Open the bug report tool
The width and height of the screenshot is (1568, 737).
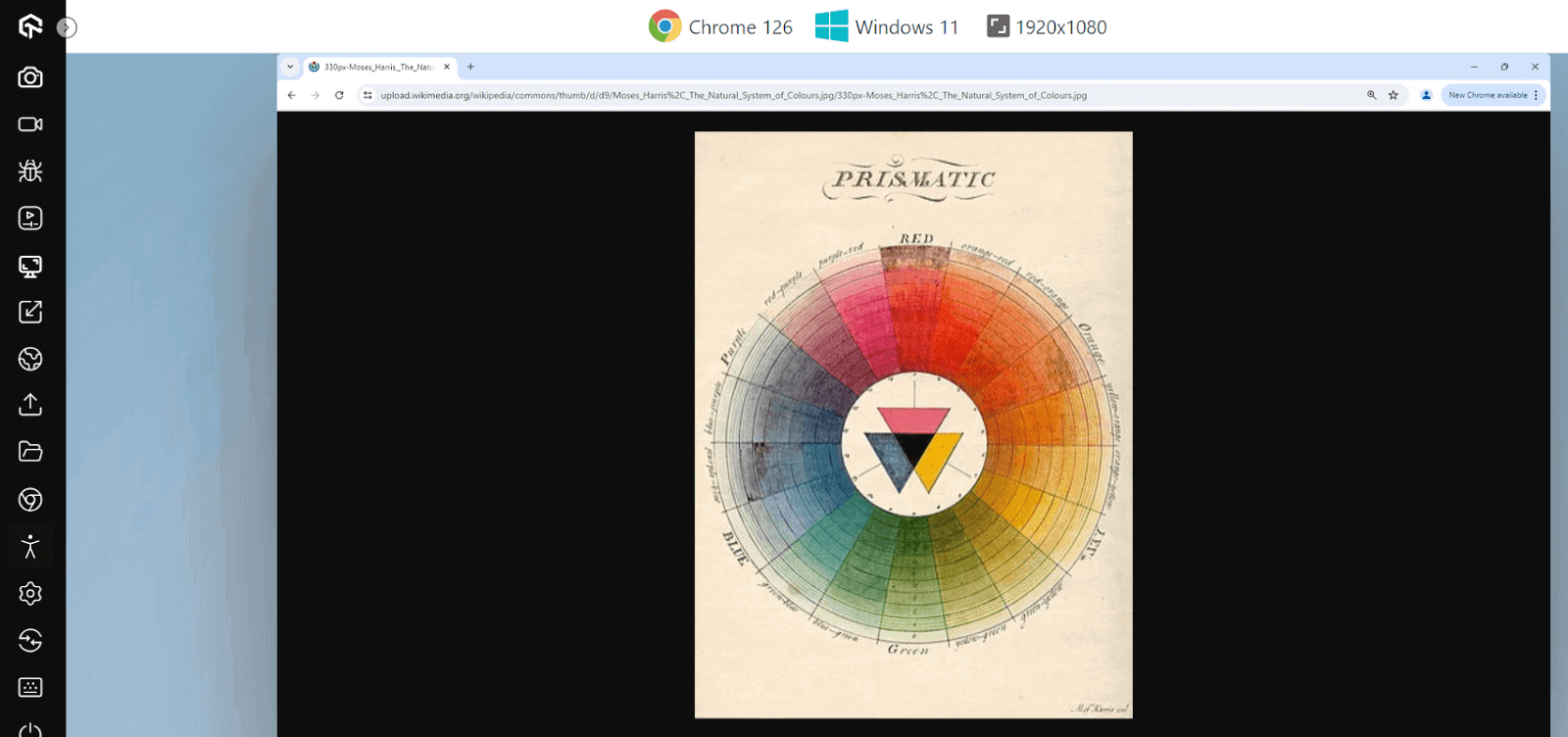[x=30, y=172]
